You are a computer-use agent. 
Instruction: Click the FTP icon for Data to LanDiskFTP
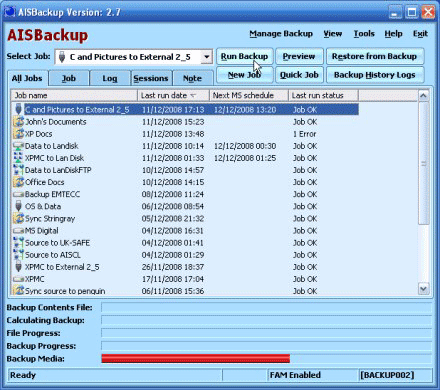[18, 170]
